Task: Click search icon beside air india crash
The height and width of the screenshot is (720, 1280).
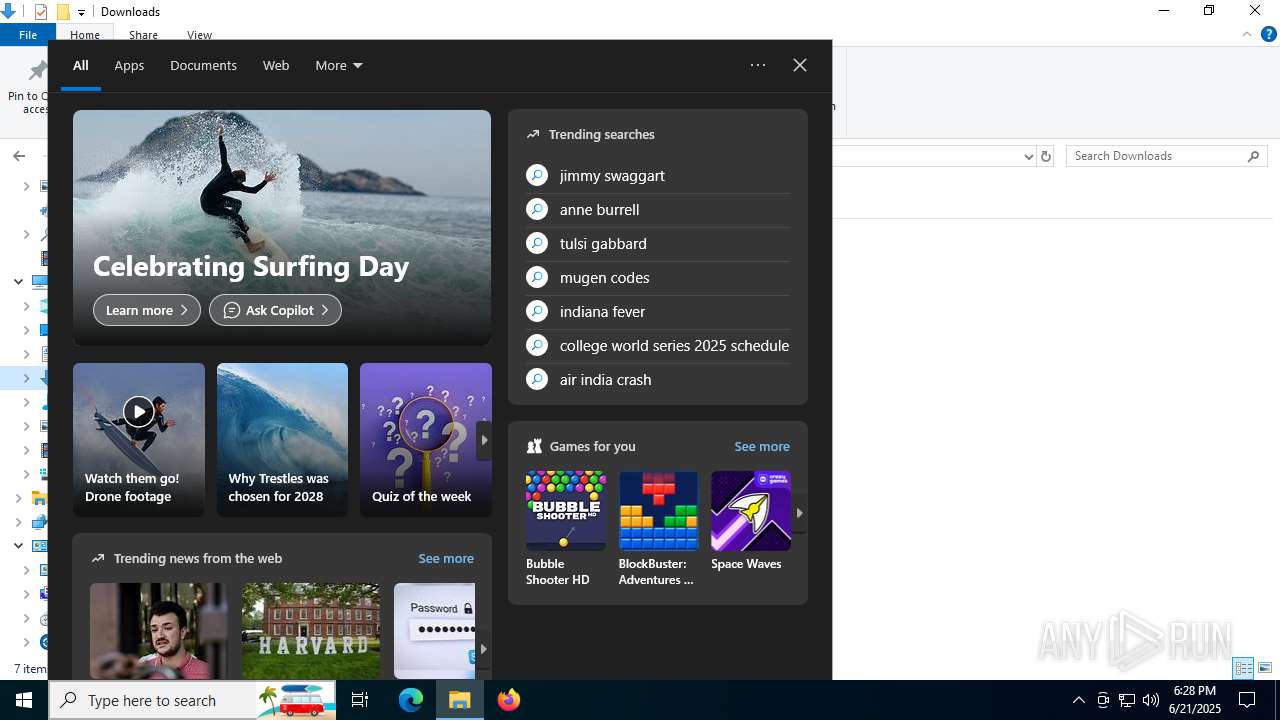Action: (537, 379)
